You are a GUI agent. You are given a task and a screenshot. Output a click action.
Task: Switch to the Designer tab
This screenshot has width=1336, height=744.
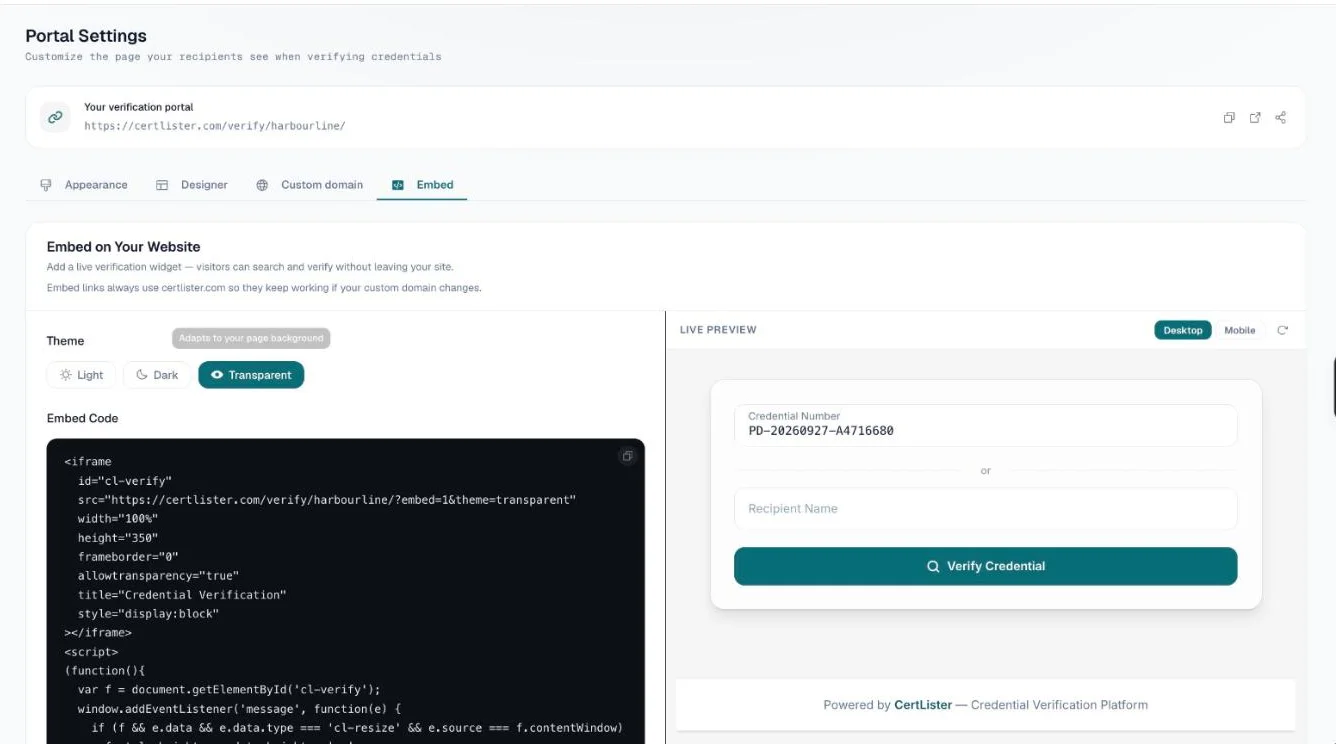coord(192,185)
